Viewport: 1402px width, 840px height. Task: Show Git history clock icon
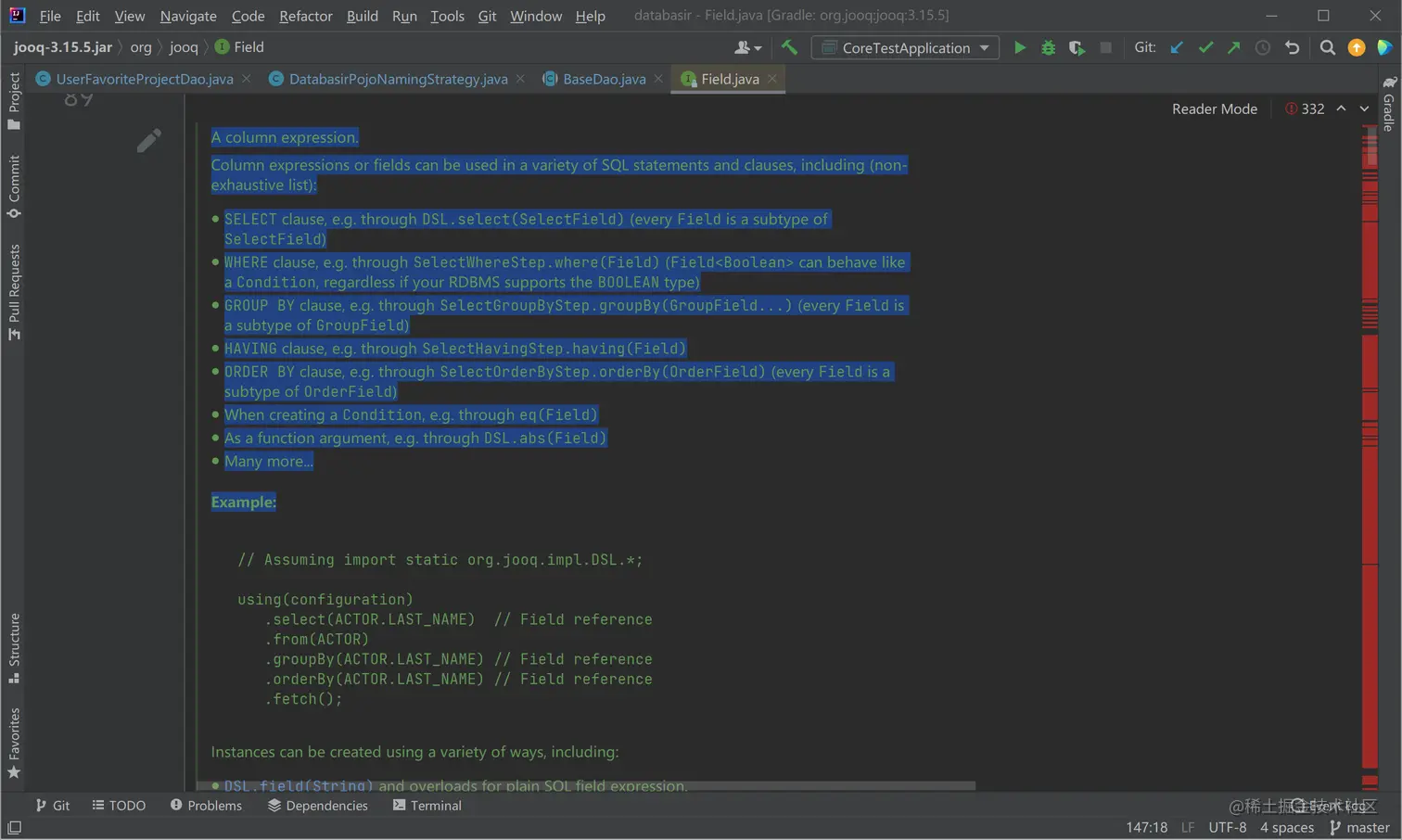(1262, 47)
